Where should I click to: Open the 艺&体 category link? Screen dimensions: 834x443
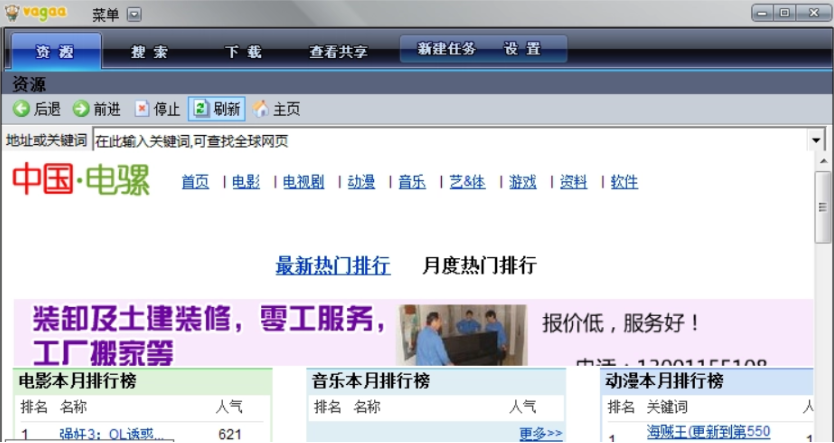(x=468, y=182)
